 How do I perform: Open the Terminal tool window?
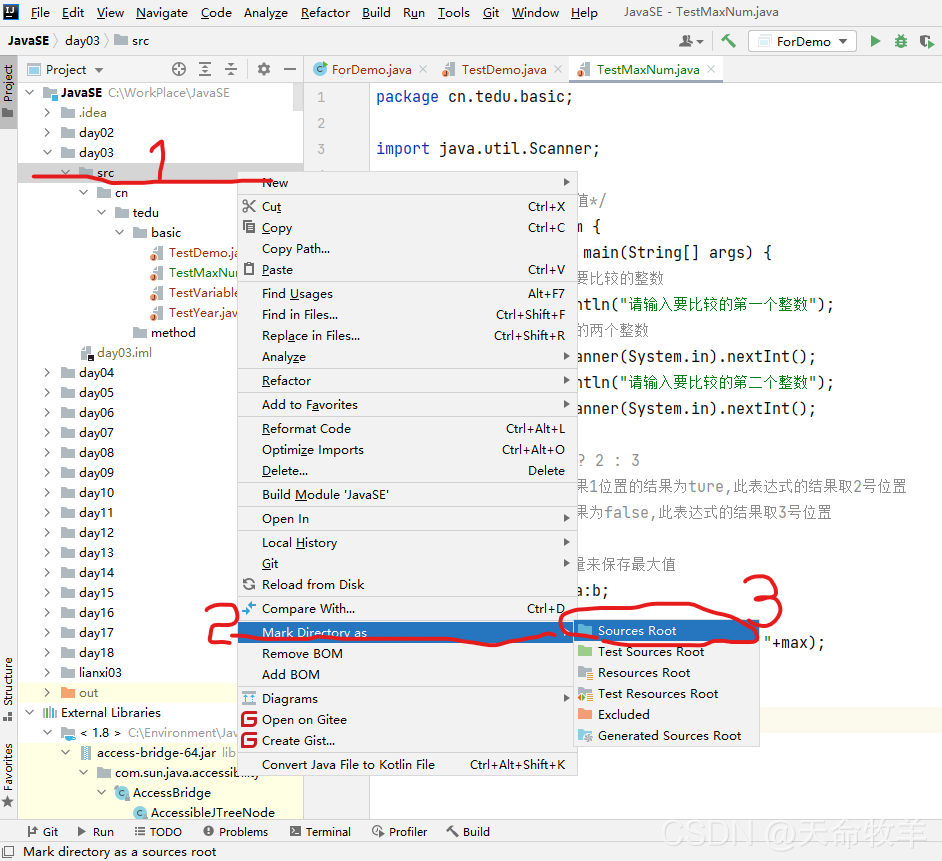[x=320, y=832]
